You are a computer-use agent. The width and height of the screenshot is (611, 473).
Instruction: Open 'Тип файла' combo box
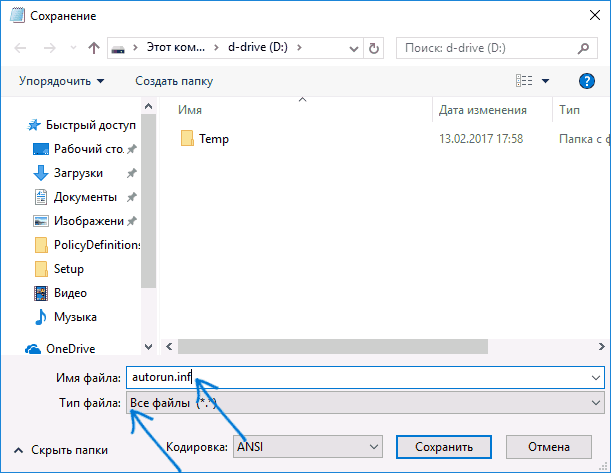(x=365, y=402)
